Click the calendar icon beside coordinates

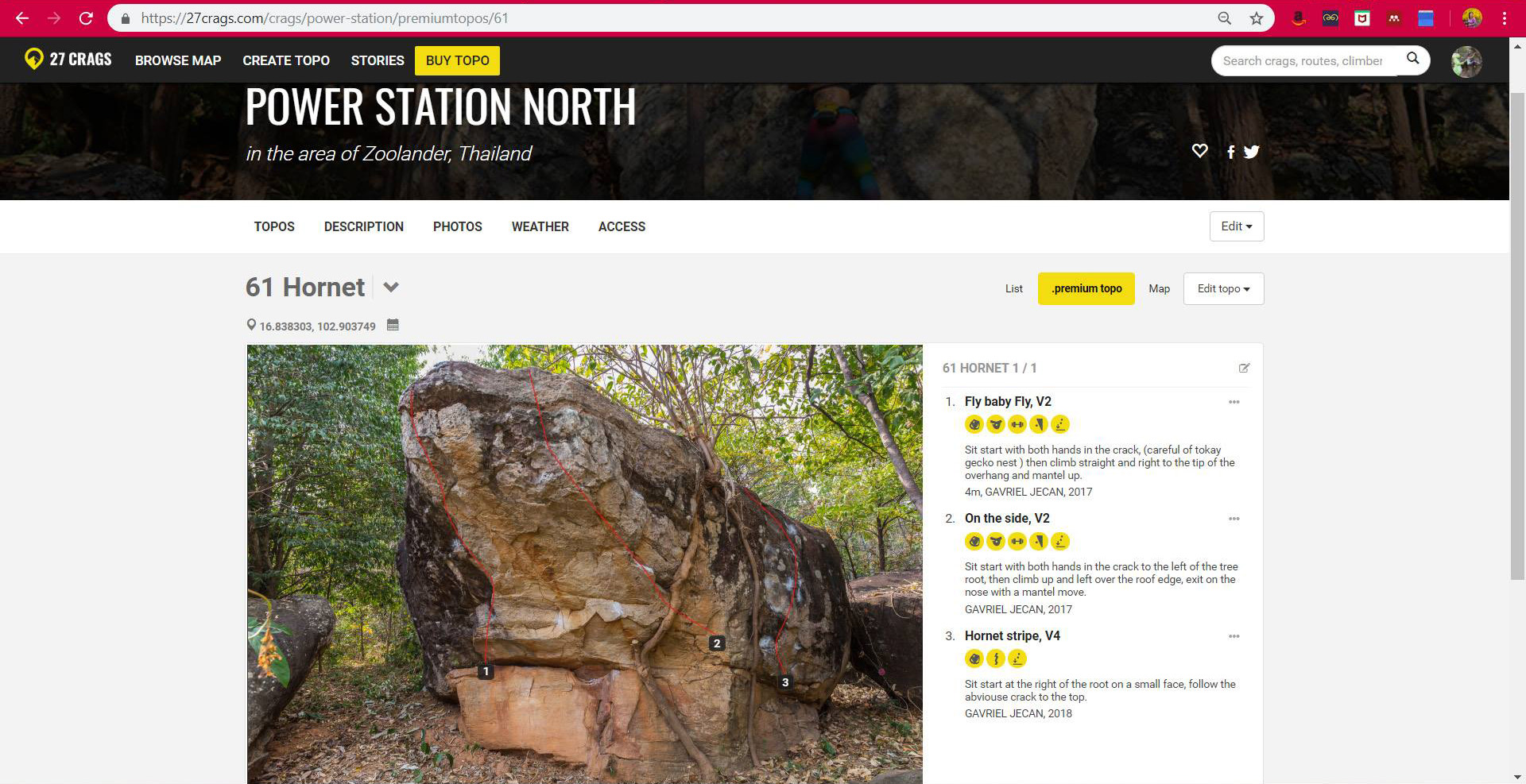click(393, 325)
